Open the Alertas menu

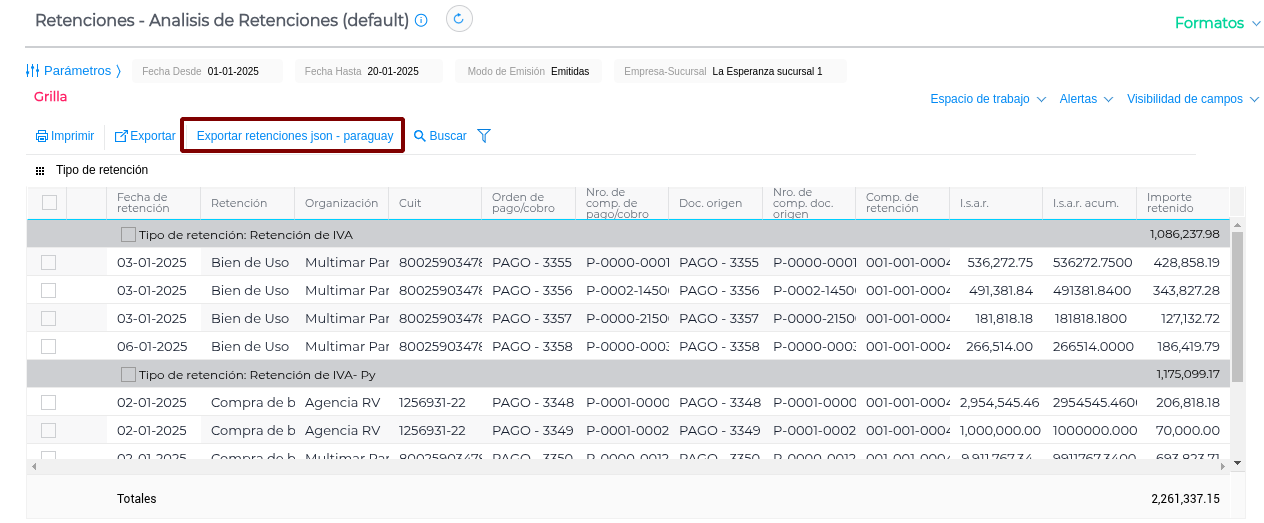[1086, 99]
